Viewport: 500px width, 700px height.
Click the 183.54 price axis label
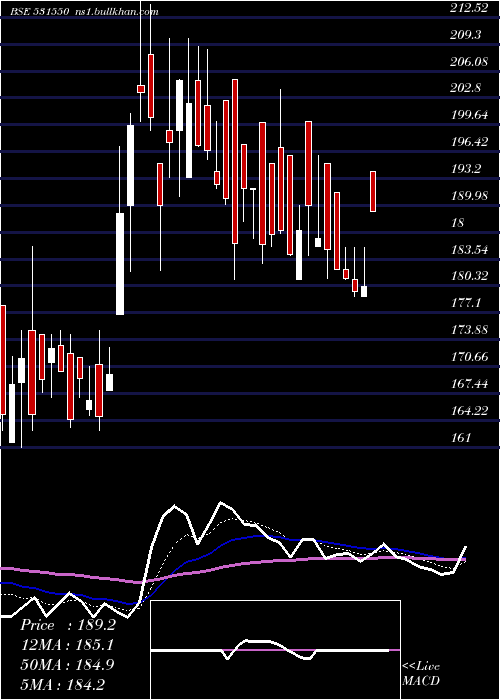tap(468, 250)
